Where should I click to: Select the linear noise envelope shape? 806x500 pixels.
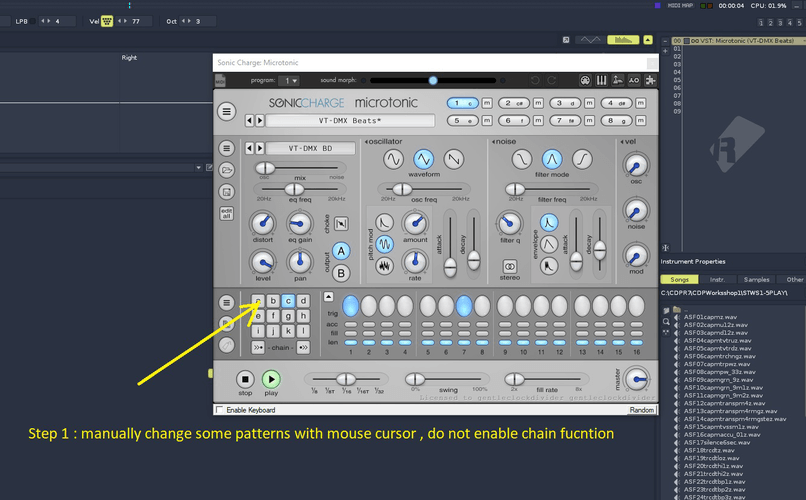click(549, 244)
